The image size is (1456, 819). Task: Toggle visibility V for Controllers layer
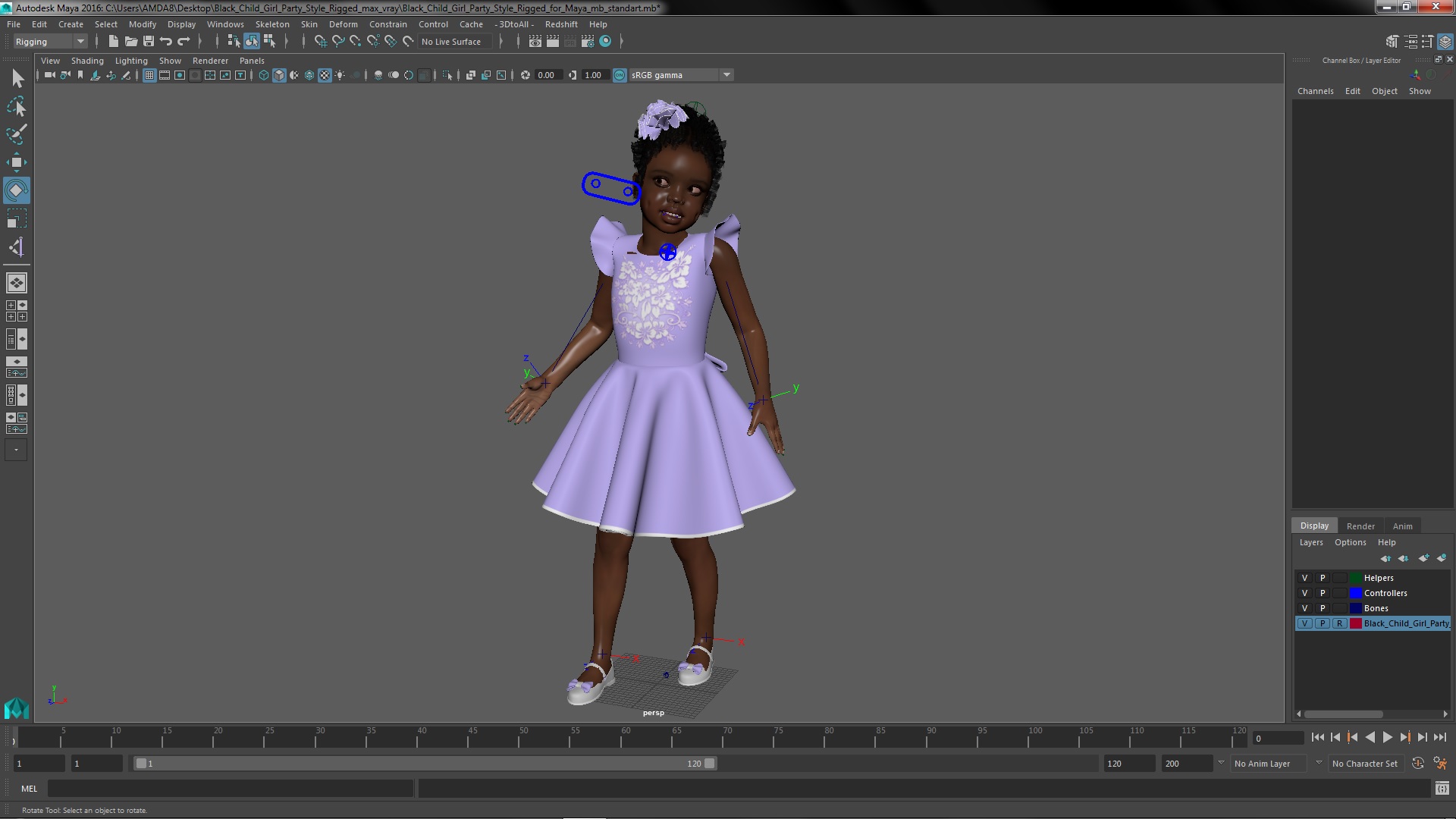[1305, 592]
